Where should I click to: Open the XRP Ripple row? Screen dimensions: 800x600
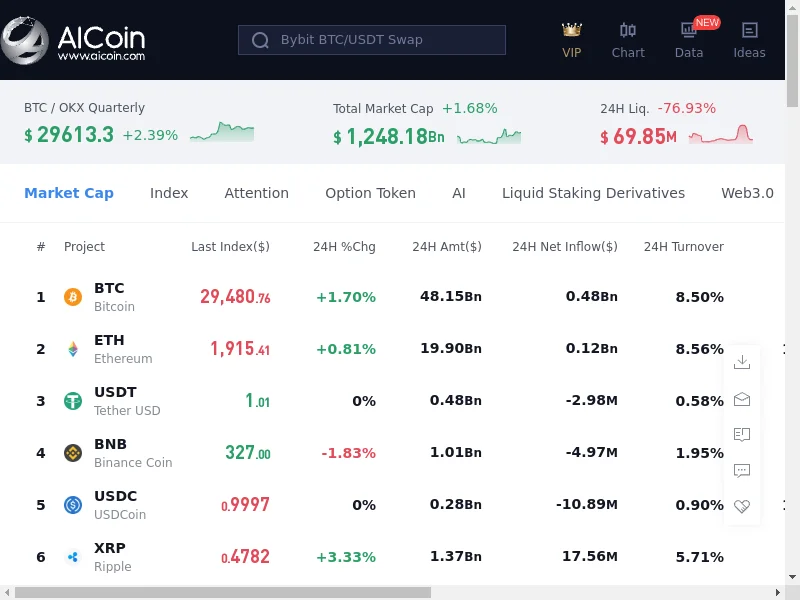coord(112,557)
